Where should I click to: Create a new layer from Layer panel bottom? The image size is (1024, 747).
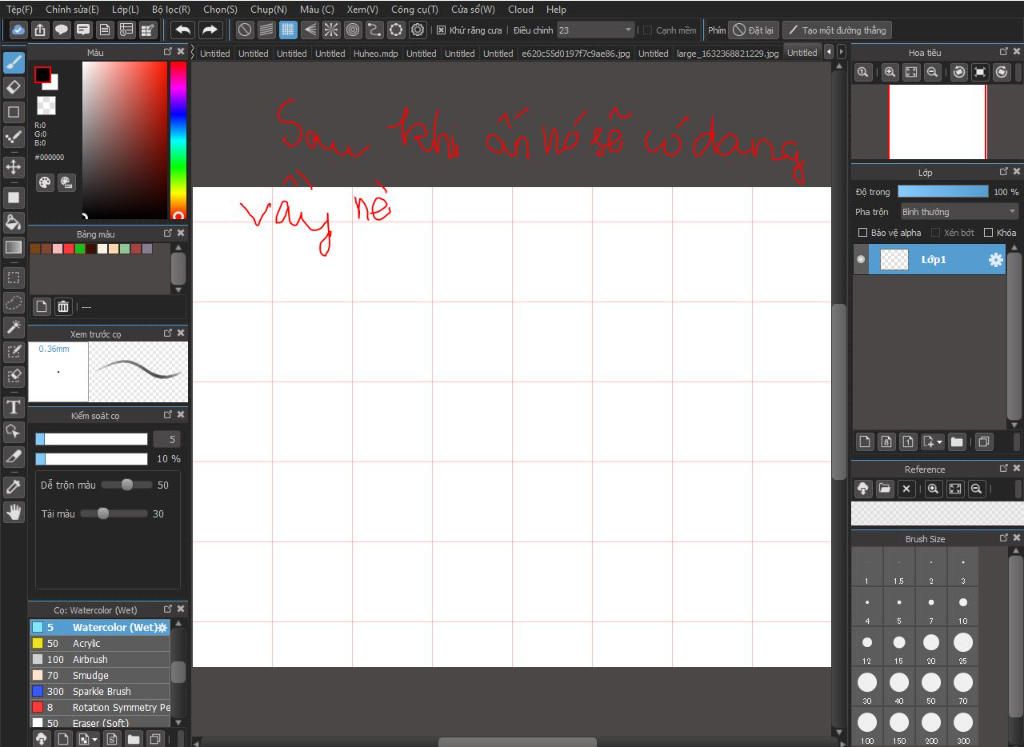click(x=865, y=442)
